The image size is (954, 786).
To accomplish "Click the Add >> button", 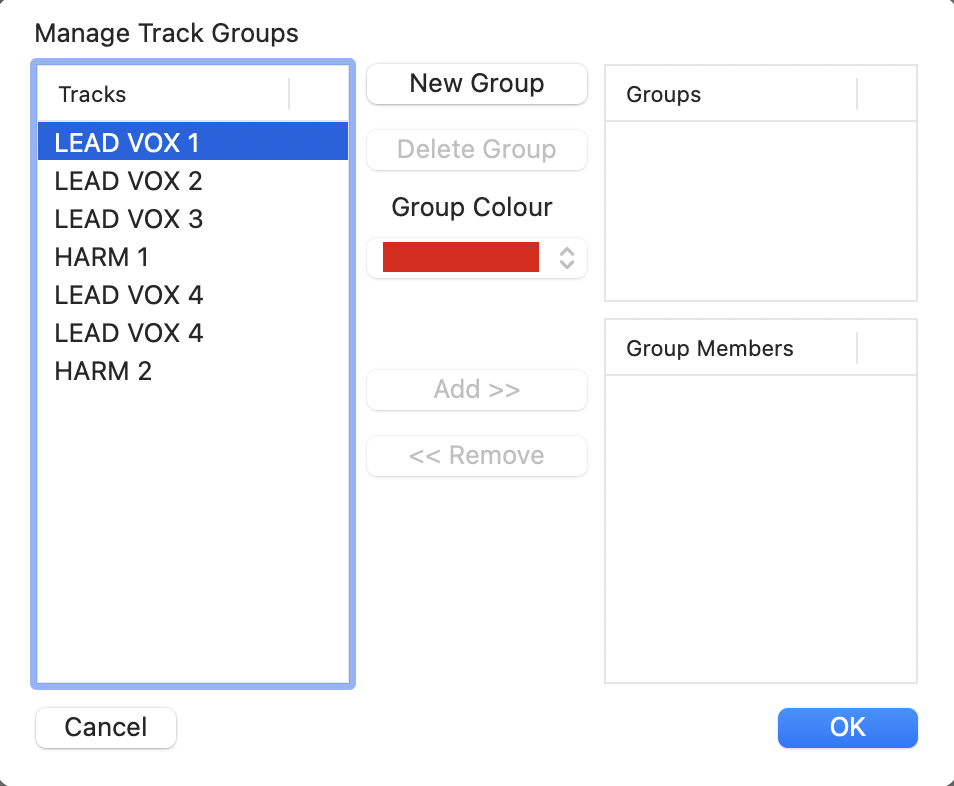I will [x=477, y=389].
